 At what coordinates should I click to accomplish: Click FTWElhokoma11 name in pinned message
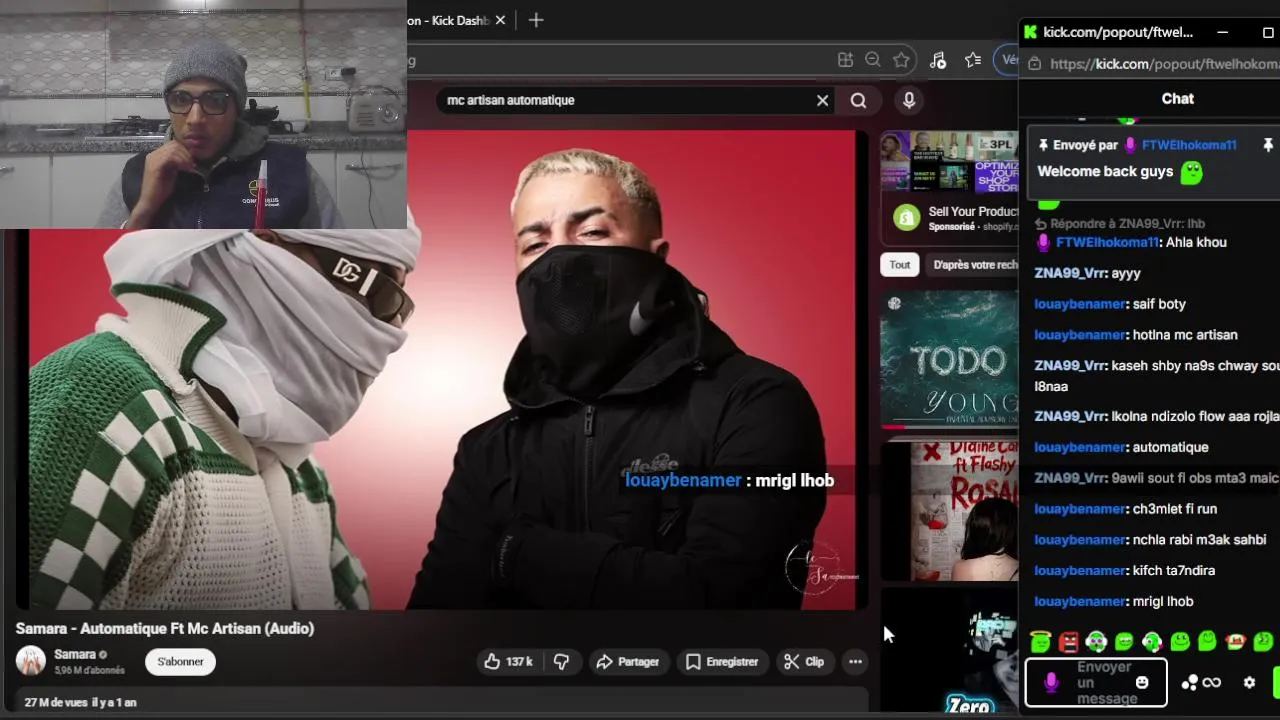pos(1189,145)
